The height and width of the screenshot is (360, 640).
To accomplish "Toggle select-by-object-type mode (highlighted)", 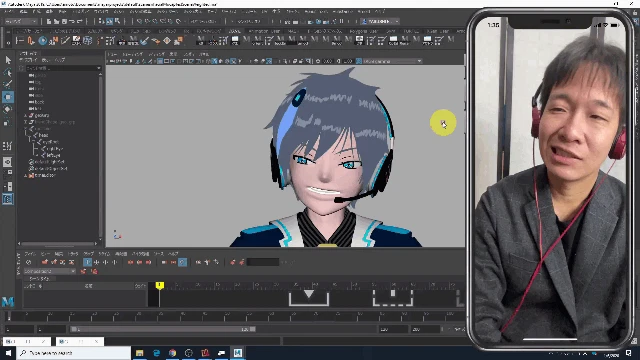I will pyautogui.click(x=109, y=21).
